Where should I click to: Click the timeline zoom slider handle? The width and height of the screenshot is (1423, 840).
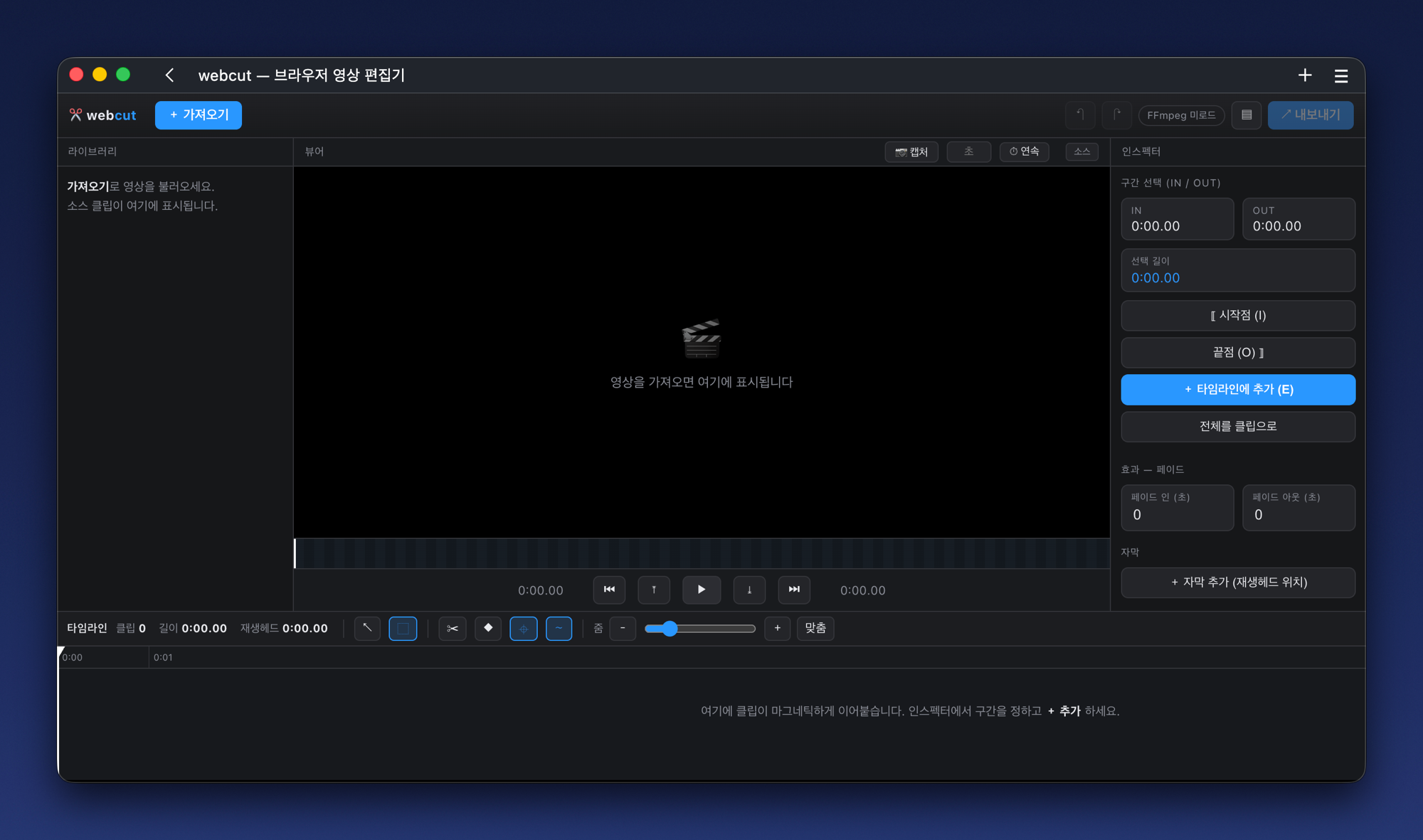tap(670, 629)
